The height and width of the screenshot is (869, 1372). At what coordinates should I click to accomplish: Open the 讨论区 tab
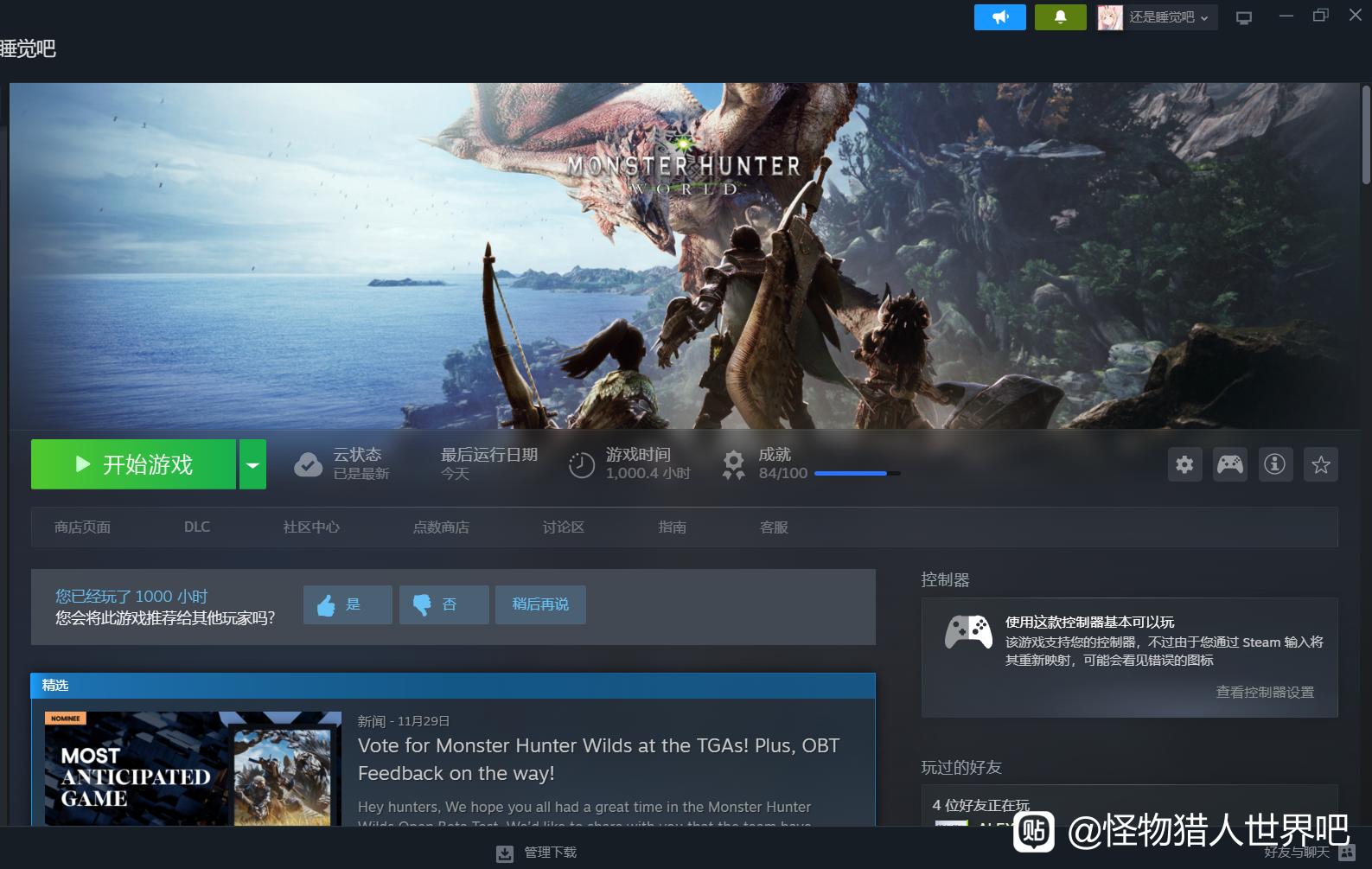click(564, 527)
